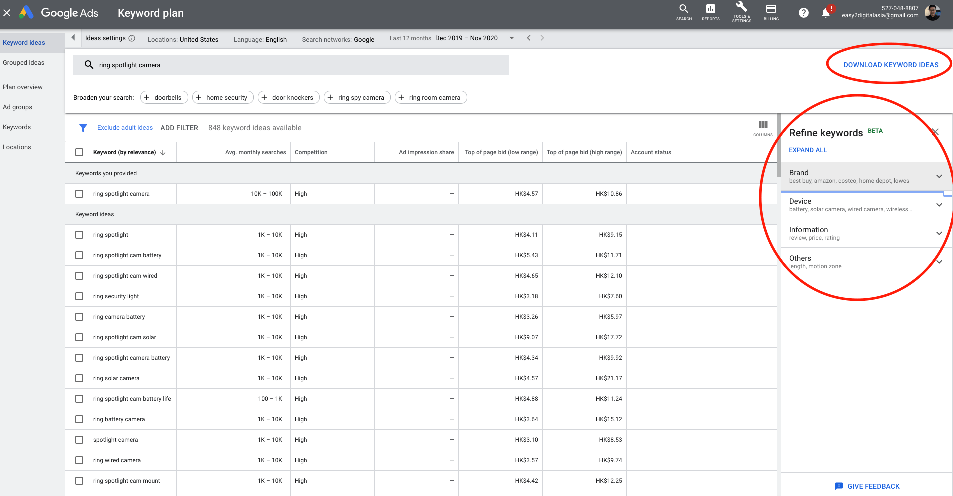Viewport: 953px width, 496px height.
Task: Click EXPAND ALL in Refine keywords
Action: (x=808, y=150)
